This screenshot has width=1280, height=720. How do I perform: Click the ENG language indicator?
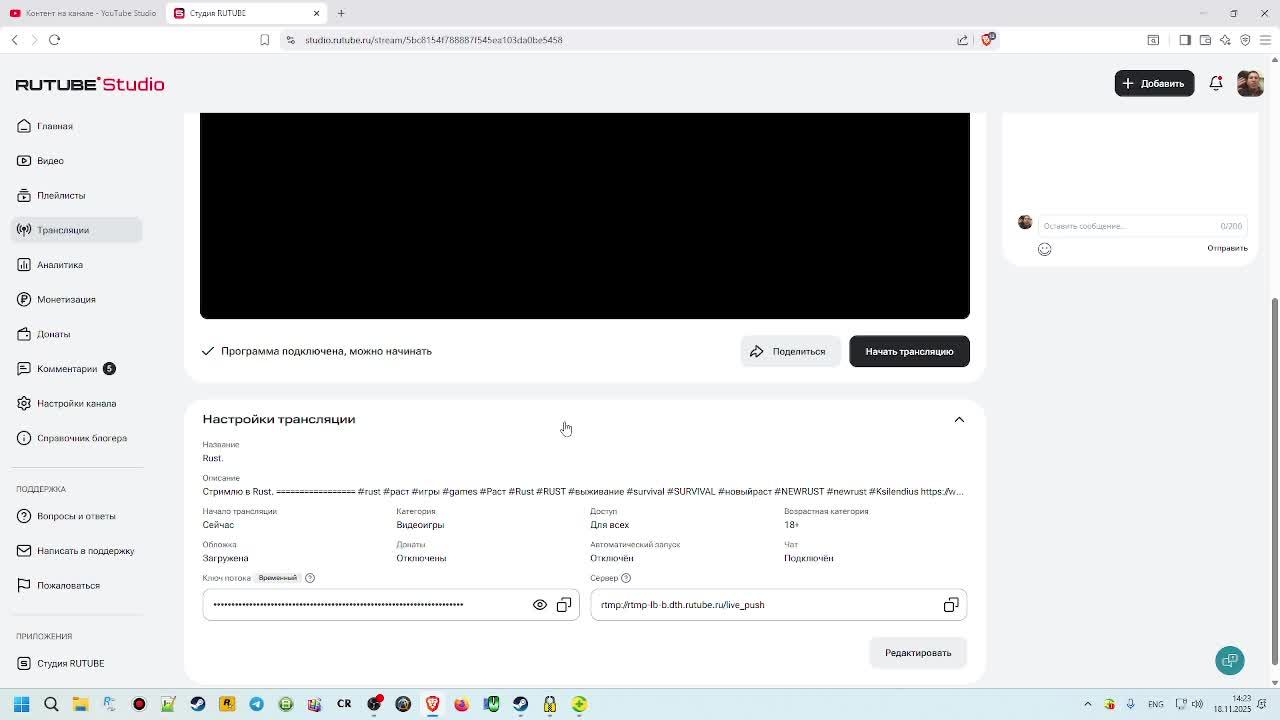1156,704
